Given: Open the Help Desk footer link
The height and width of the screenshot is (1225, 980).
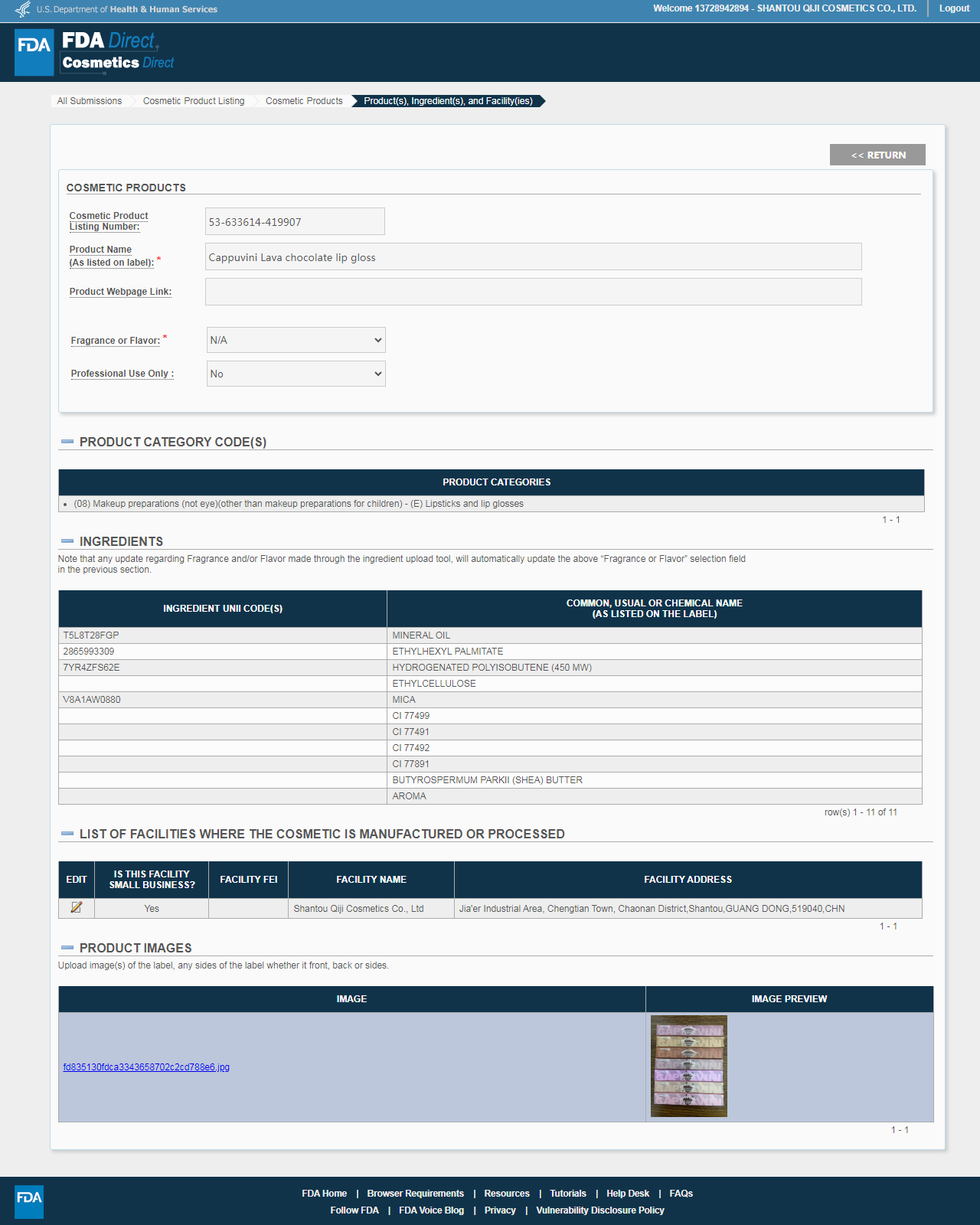Looking at the screenshot, I should (627, 1194).
